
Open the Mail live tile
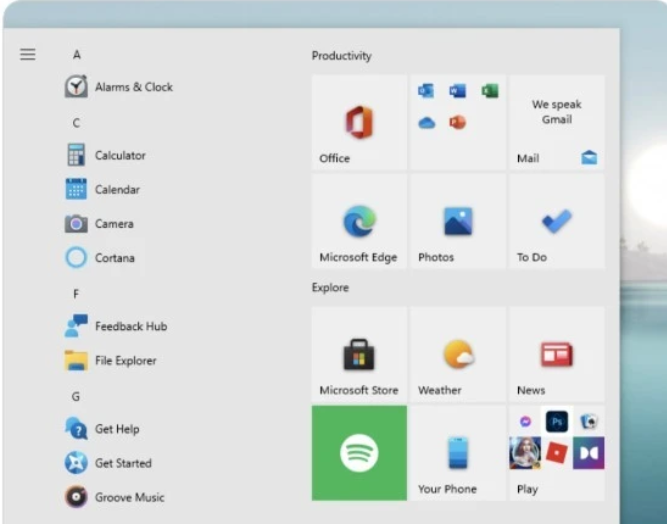point(556,122)
